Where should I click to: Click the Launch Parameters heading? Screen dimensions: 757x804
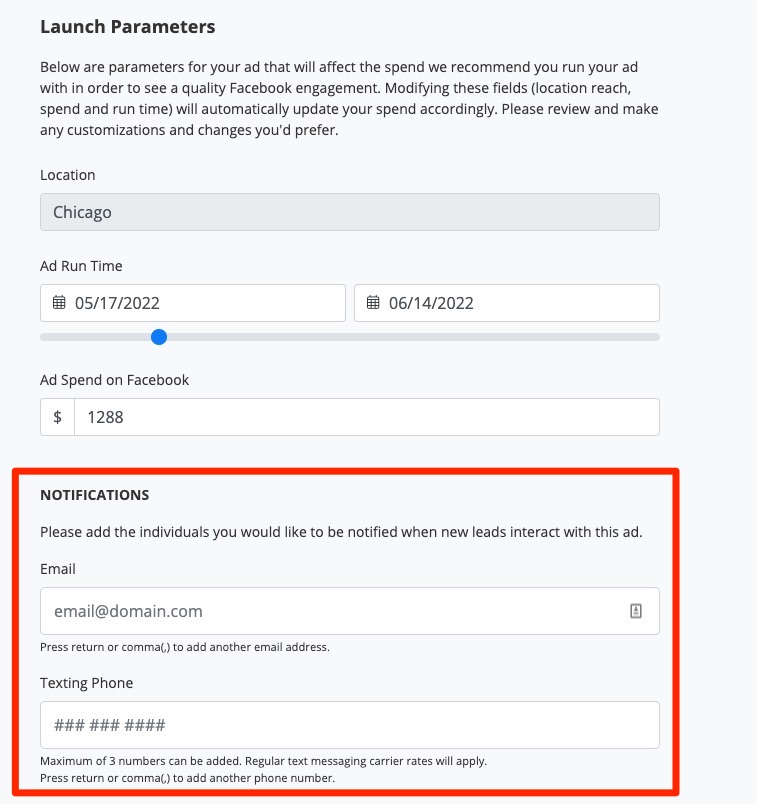(x=127, y=26)
